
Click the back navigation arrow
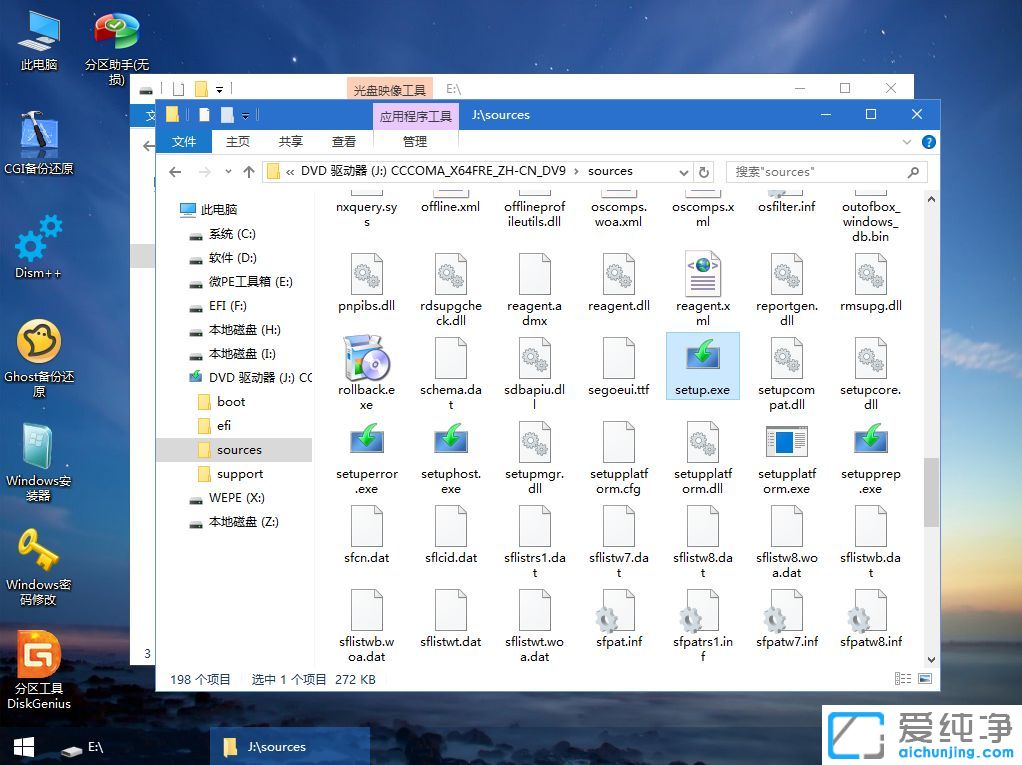tap(176, 171)
